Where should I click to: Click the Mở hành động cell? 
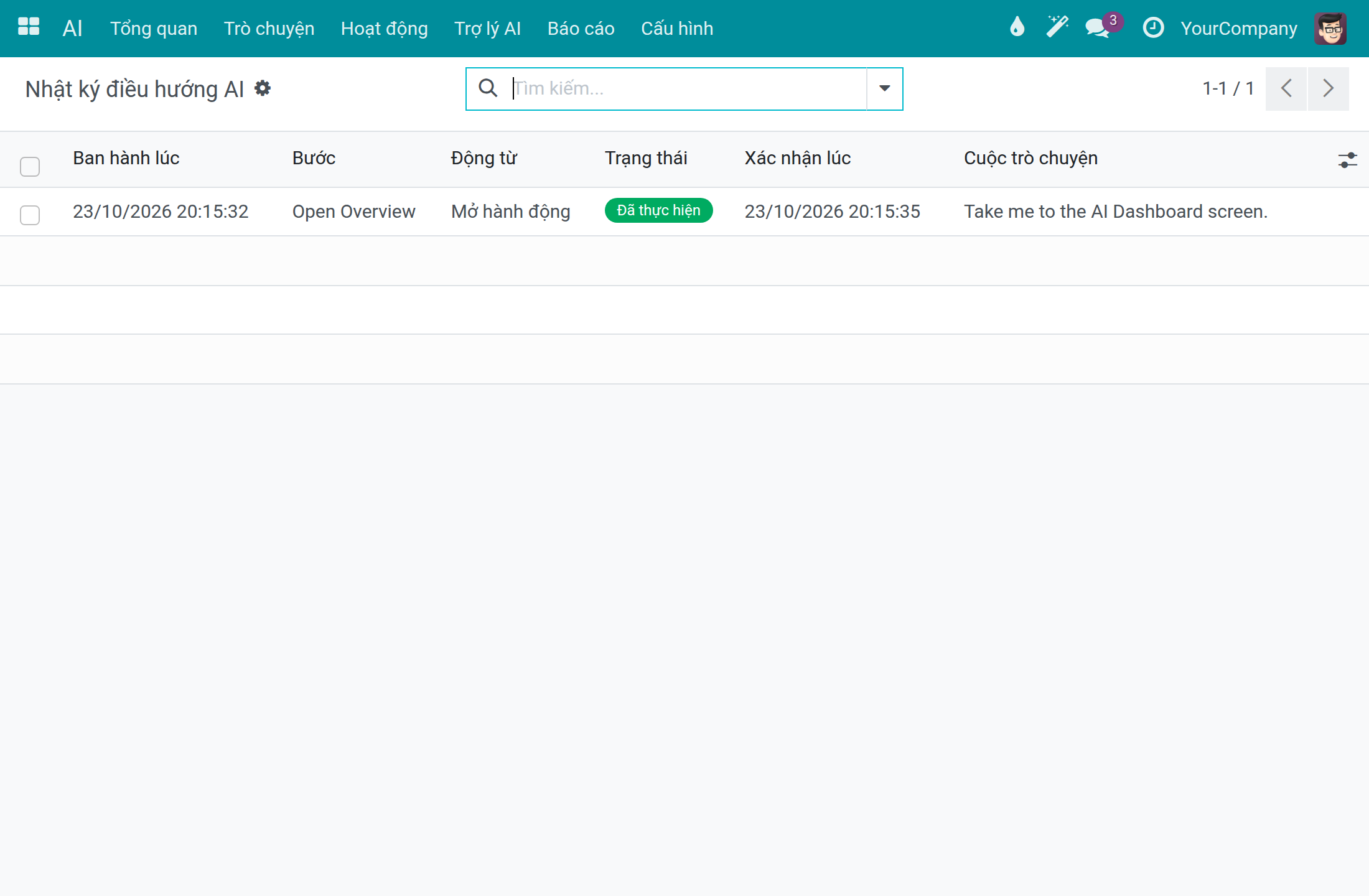point(510,212)
